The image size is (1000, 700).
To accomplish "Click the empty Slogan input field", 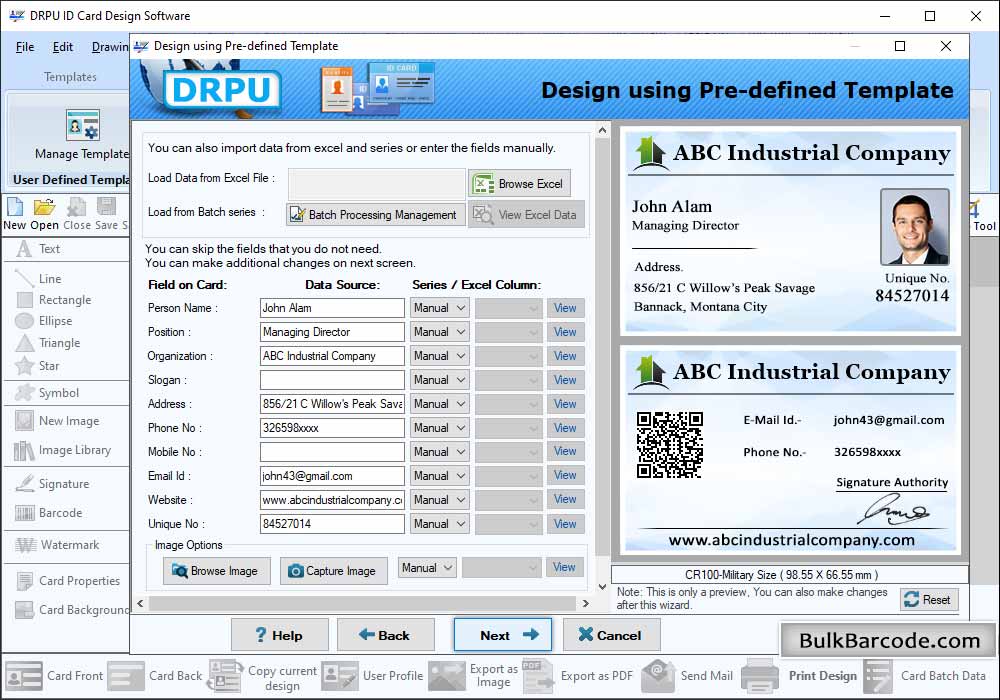I will click(332, 380).
